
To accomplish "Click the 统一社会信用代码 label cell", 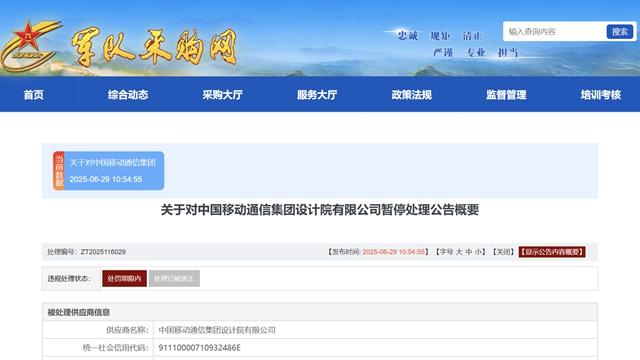I will click(98, 348).
